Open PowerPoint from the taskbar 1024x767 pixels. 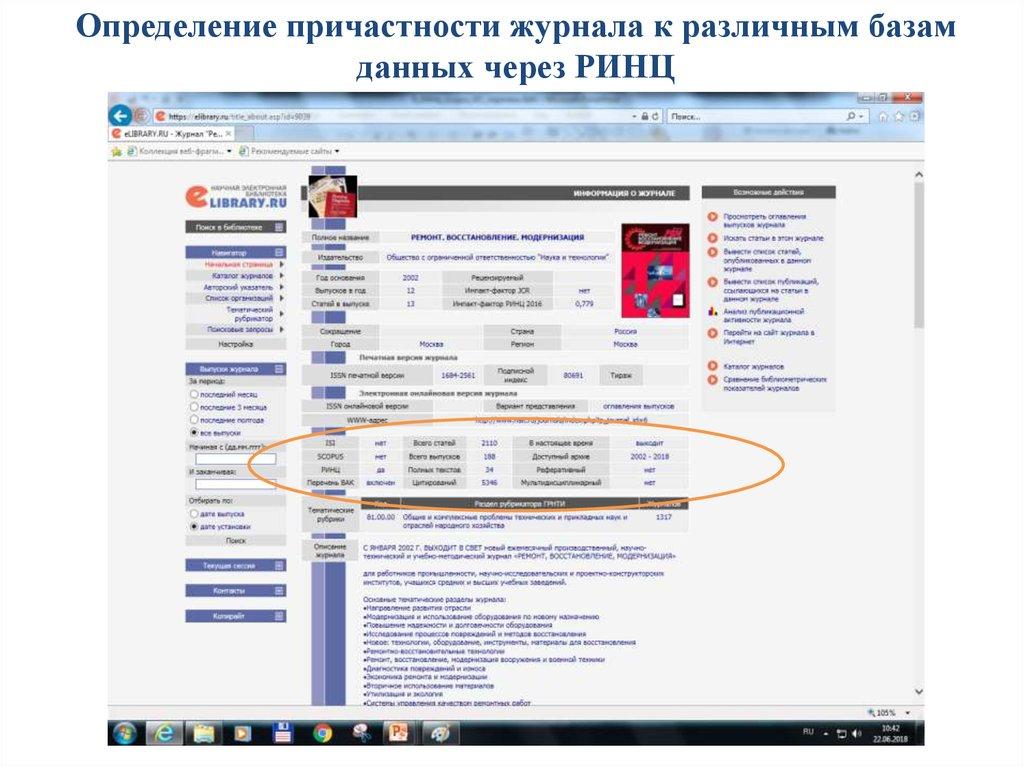tap(399, 733)
